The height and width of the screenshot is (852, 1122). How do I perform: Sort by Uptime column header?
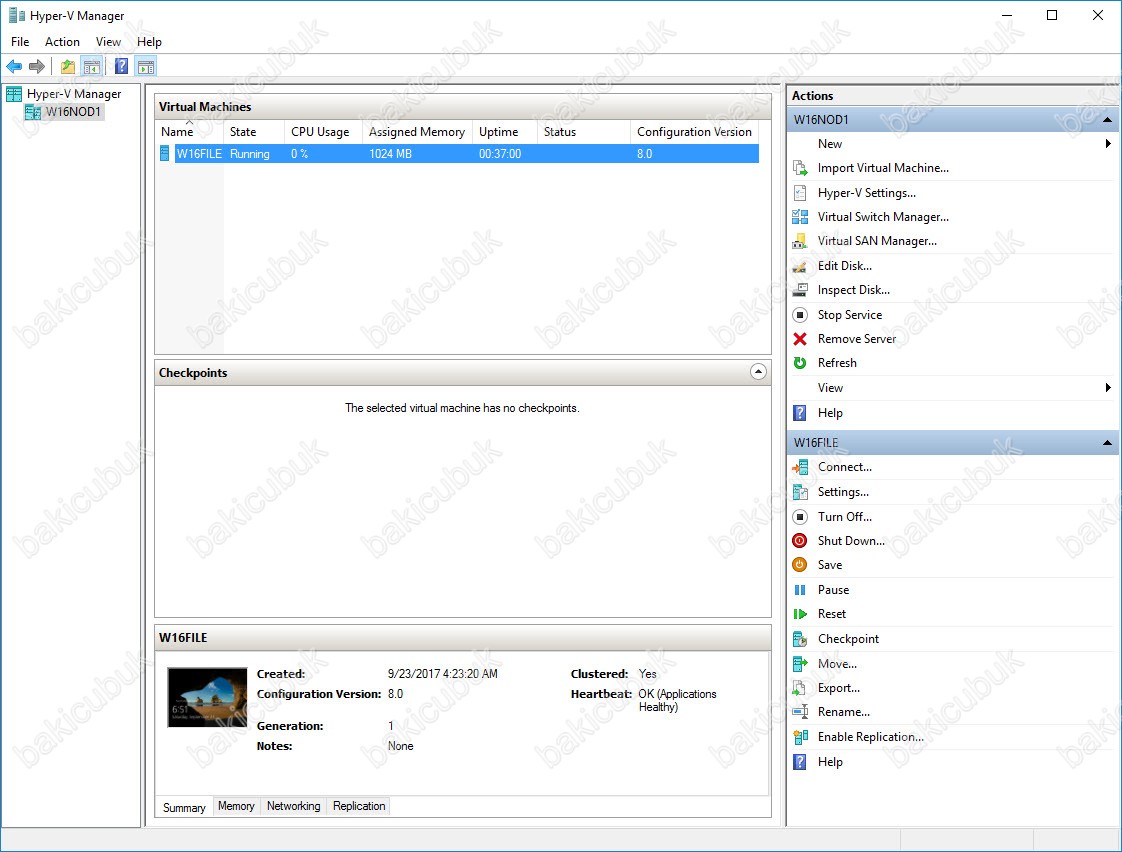tap(504, 132)
